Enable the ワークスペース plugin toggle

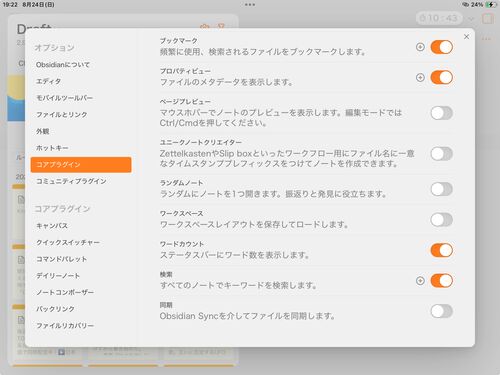(441, 220)
